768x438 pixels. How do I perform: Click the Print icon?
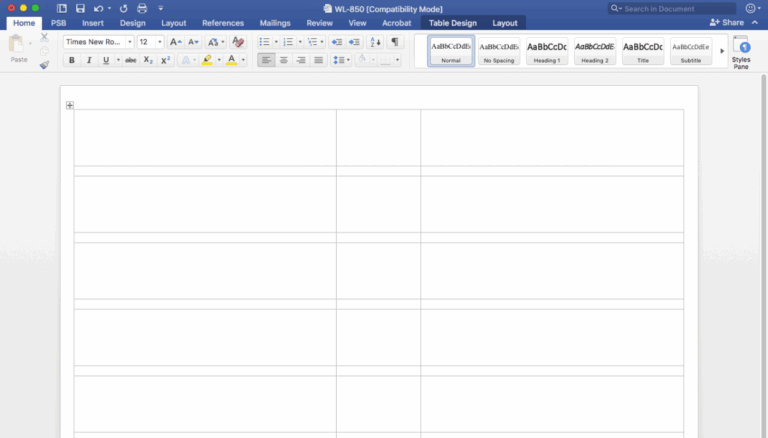click(x=142, y=8)
